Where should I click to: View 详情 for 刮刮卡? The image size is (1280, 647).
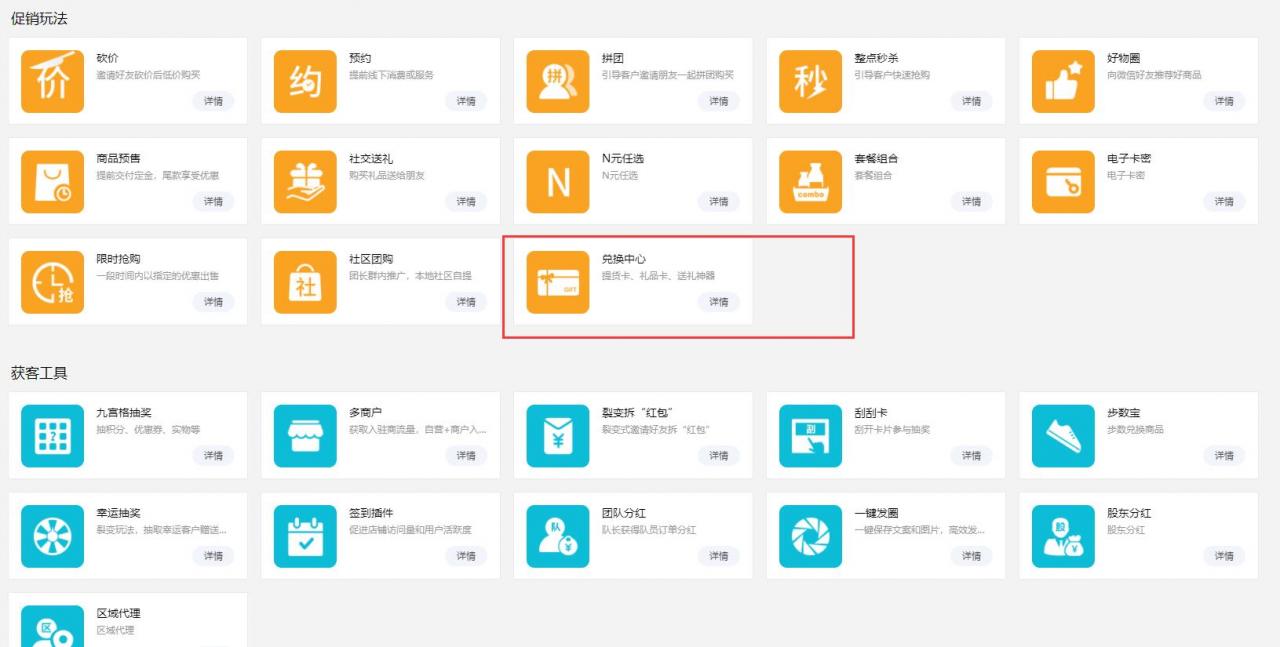click(971, 455)
